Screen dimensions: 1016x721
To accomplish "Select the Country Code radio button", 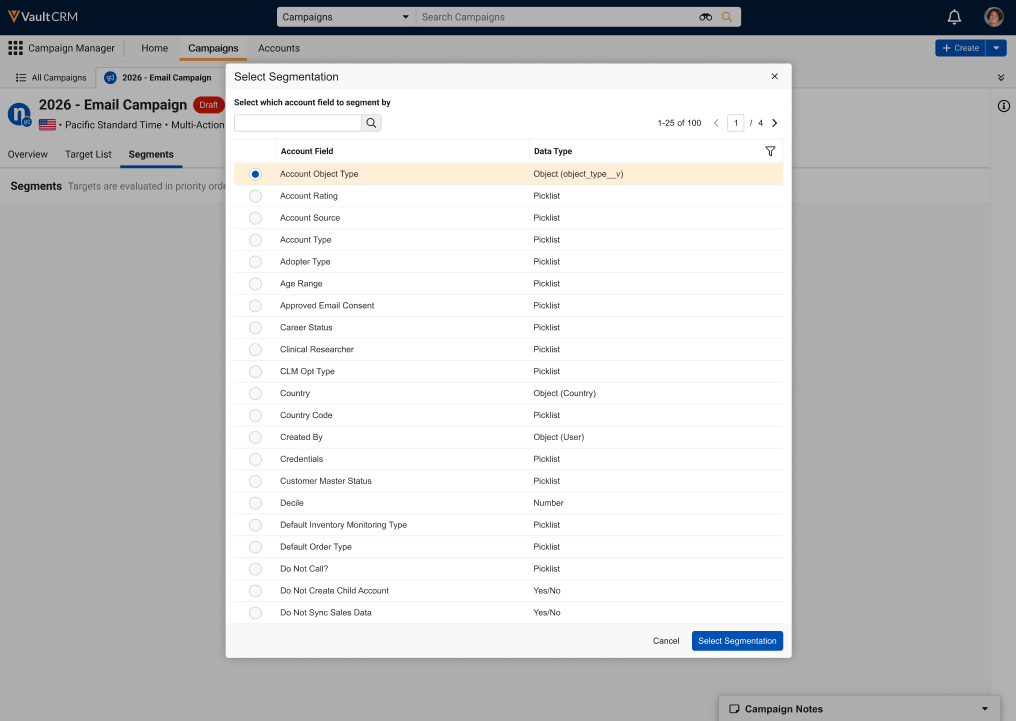I will tap(255, 415).
